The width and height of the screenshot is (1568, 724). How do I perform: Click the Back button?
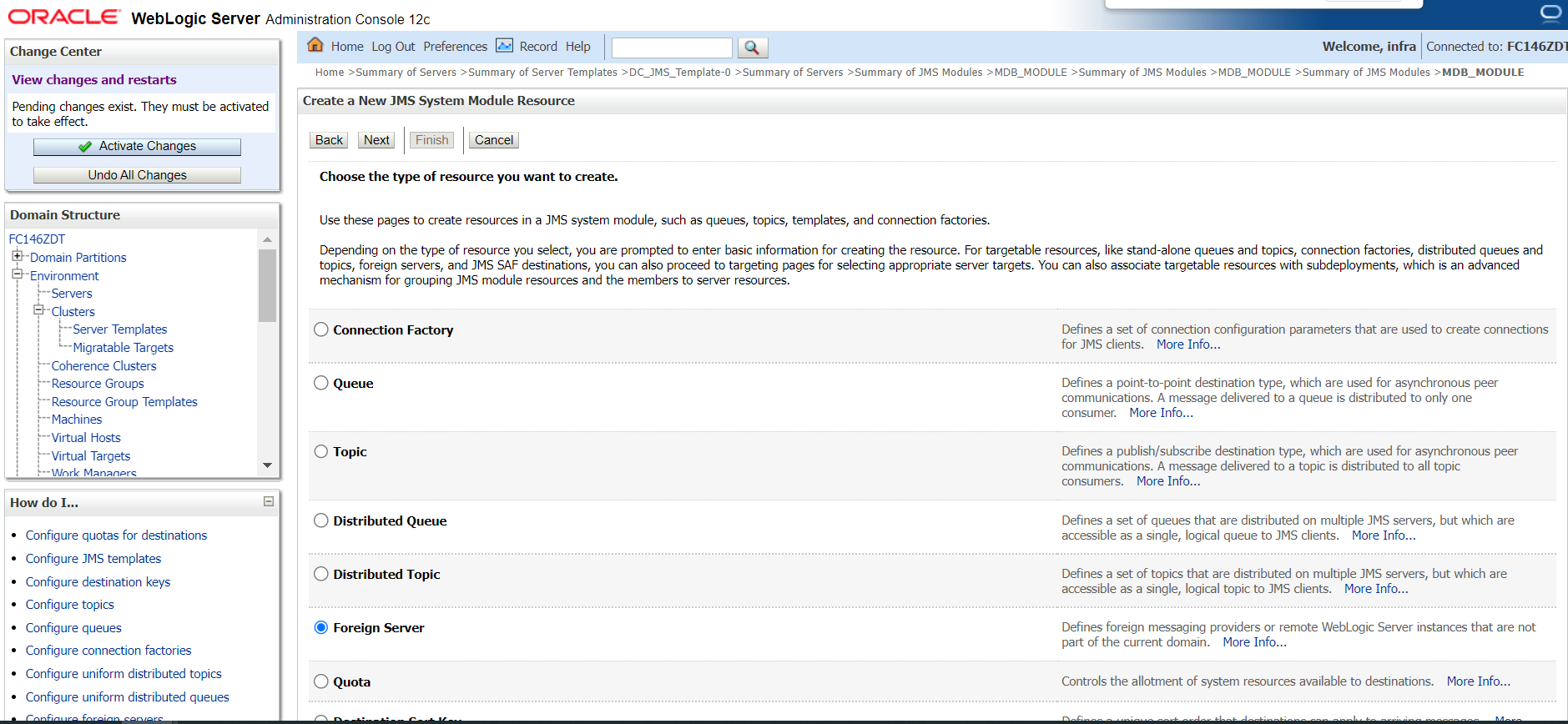(x=329, y=140)
